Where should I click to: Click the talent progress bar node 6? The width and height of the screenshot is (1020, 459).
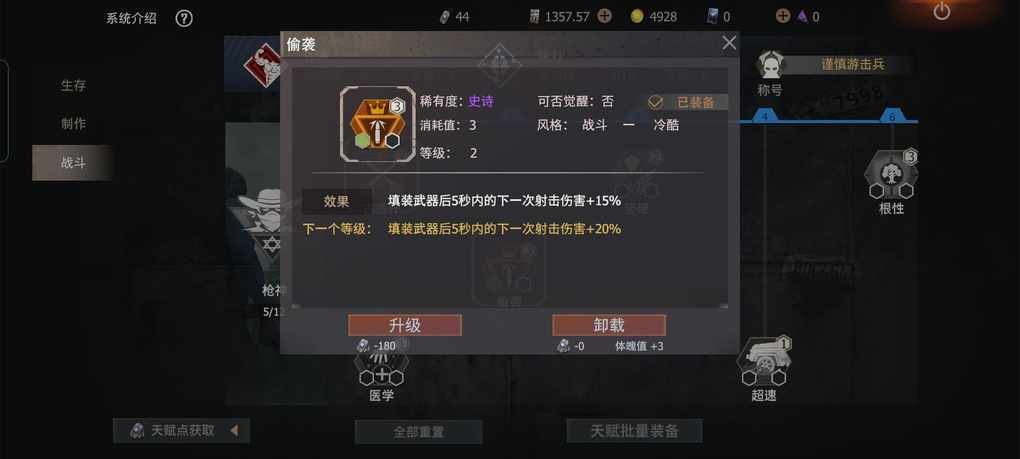tap(892, 116)
